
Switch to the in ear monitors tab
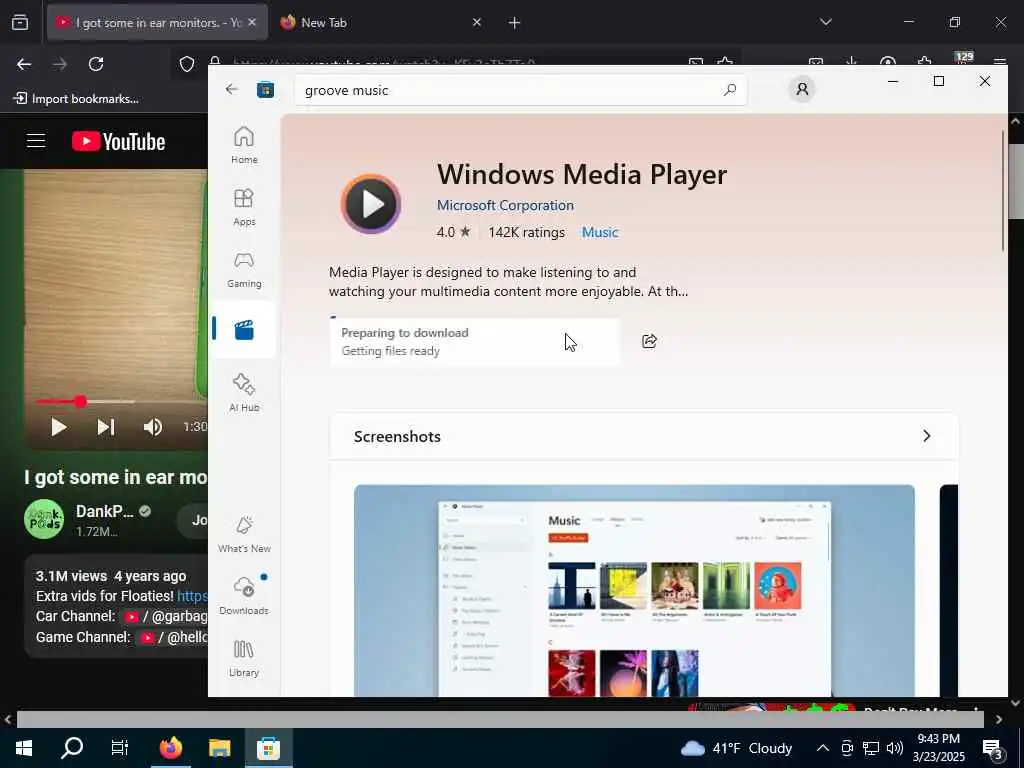click(x=157, y=22)
